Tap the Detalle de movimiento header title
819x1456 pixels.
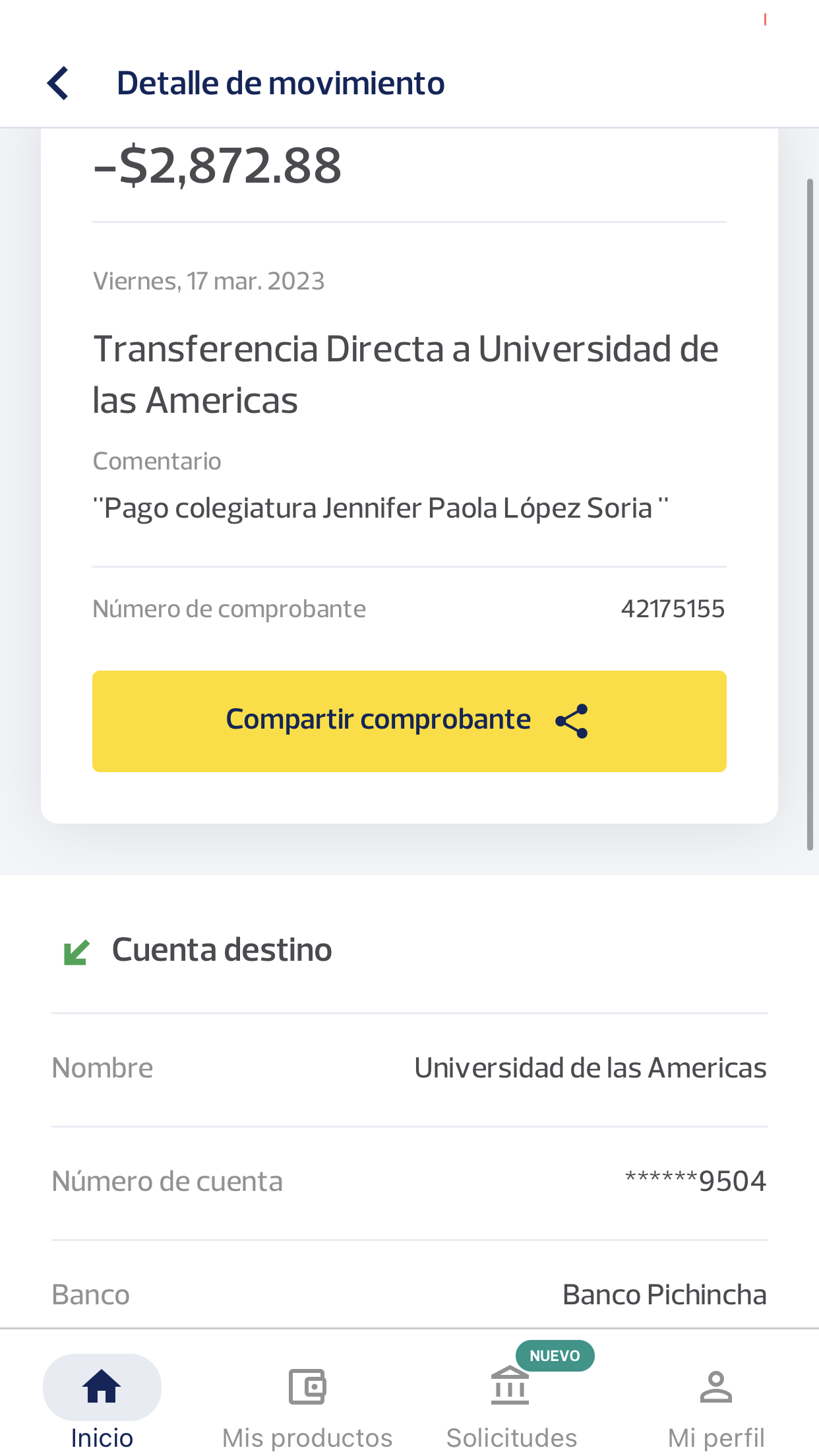point(281,84)
